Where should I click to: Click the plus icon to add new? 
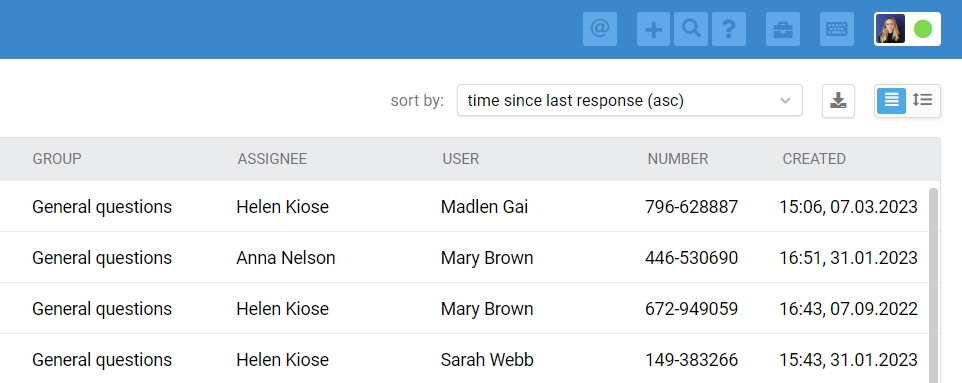click(654, 29)
